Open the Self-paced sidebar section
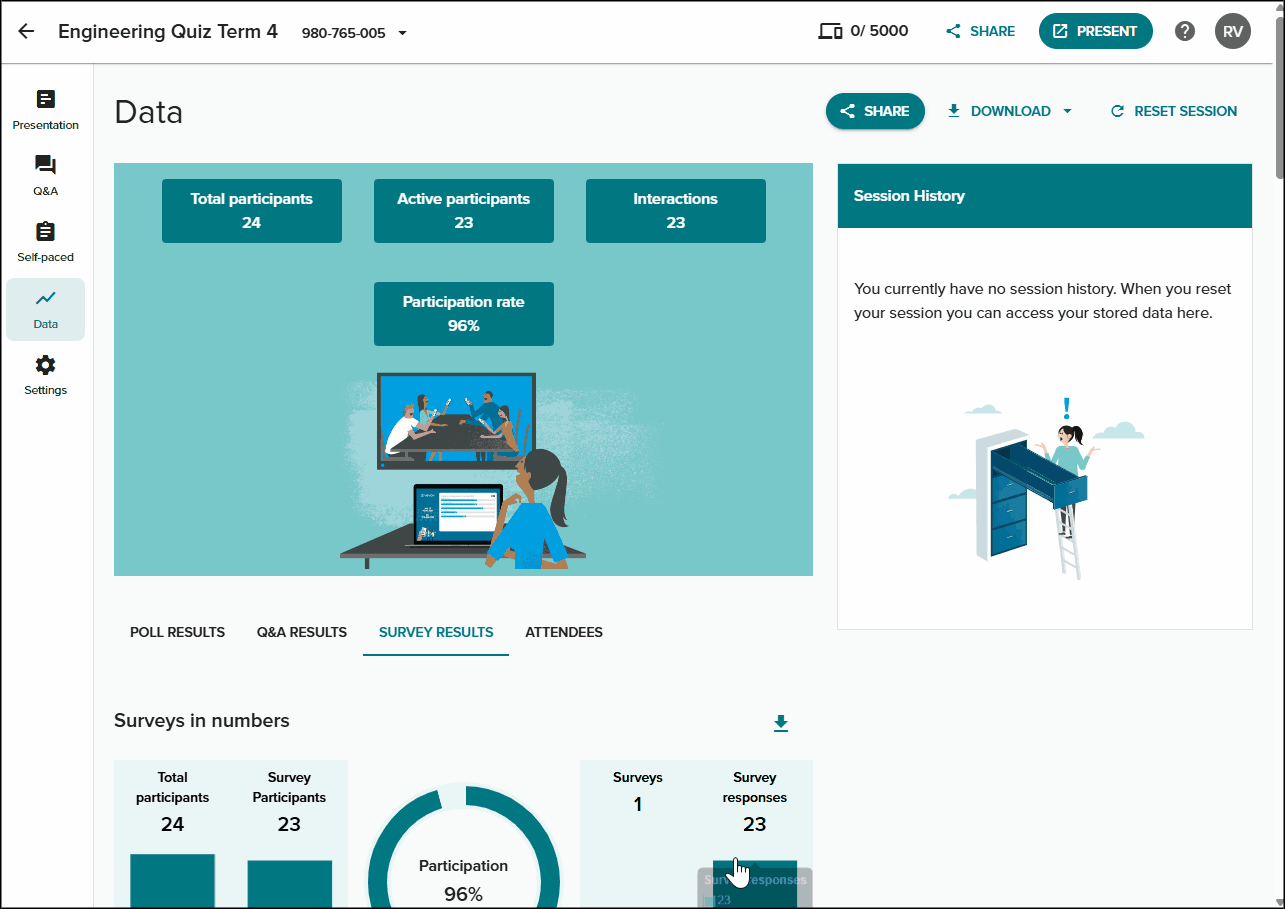Screen dimensions: 1285x909 click(x=45, y=243)
